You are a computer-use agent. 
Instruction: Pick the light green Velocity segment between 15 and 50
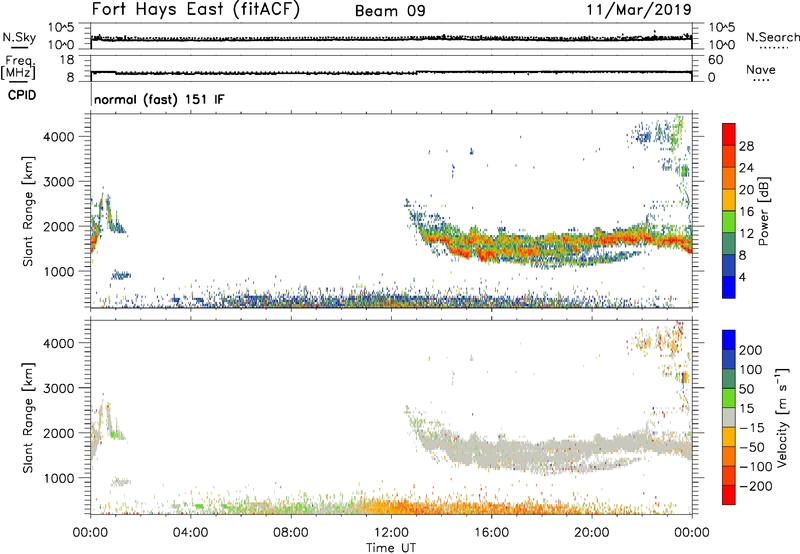[x=729, y=398]
